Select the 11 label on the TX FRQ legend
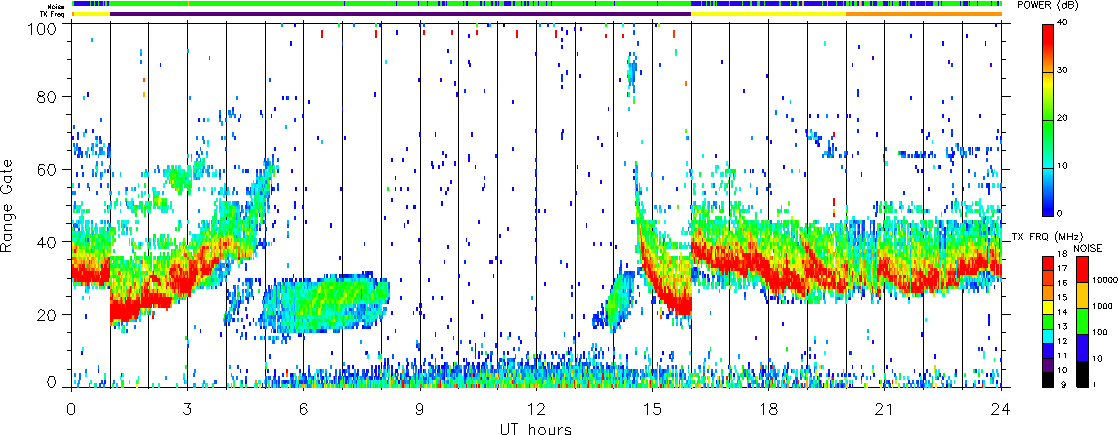 [x=1062, y=355]
